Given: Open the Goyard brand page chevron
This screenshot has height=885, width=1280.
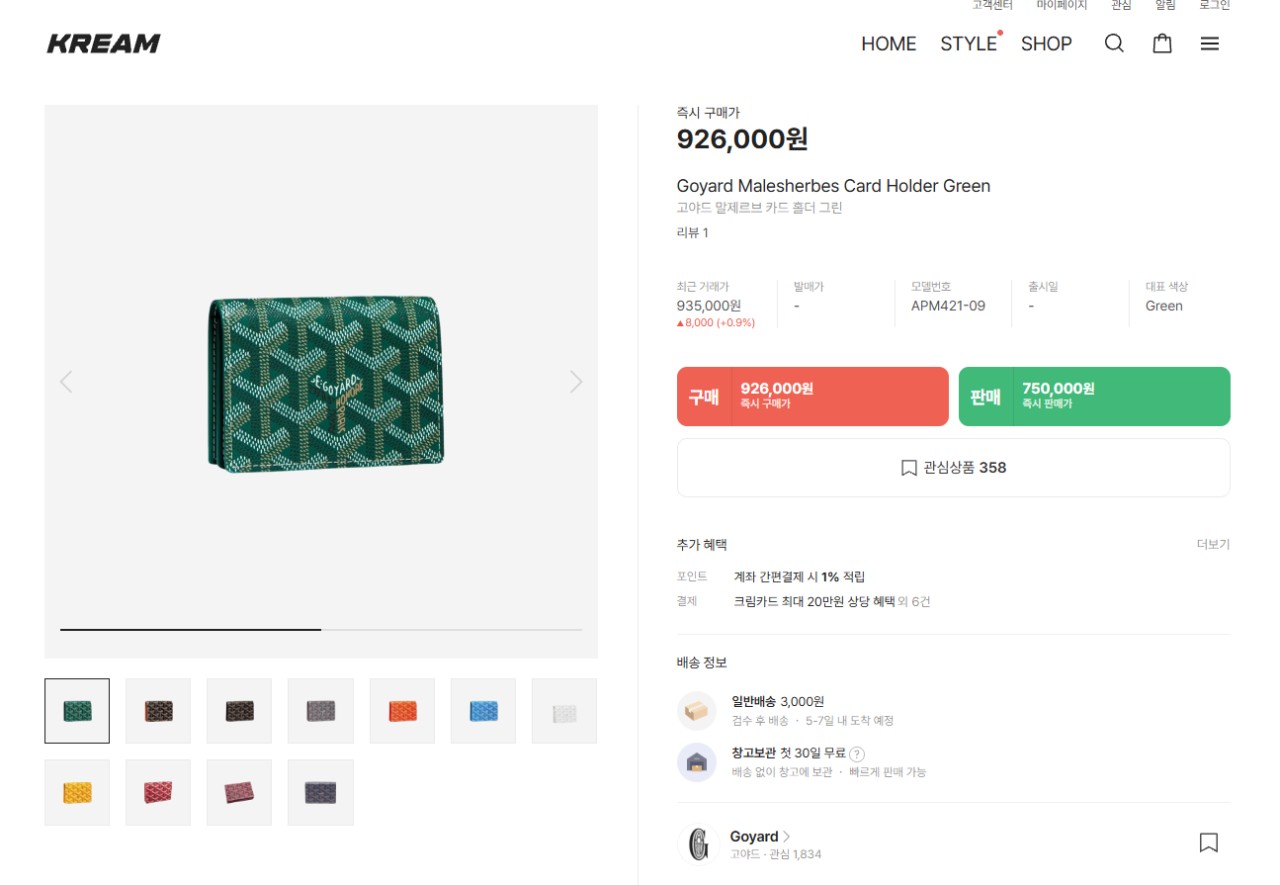Looking at the screenshot, I should click(x=787, y=836).
